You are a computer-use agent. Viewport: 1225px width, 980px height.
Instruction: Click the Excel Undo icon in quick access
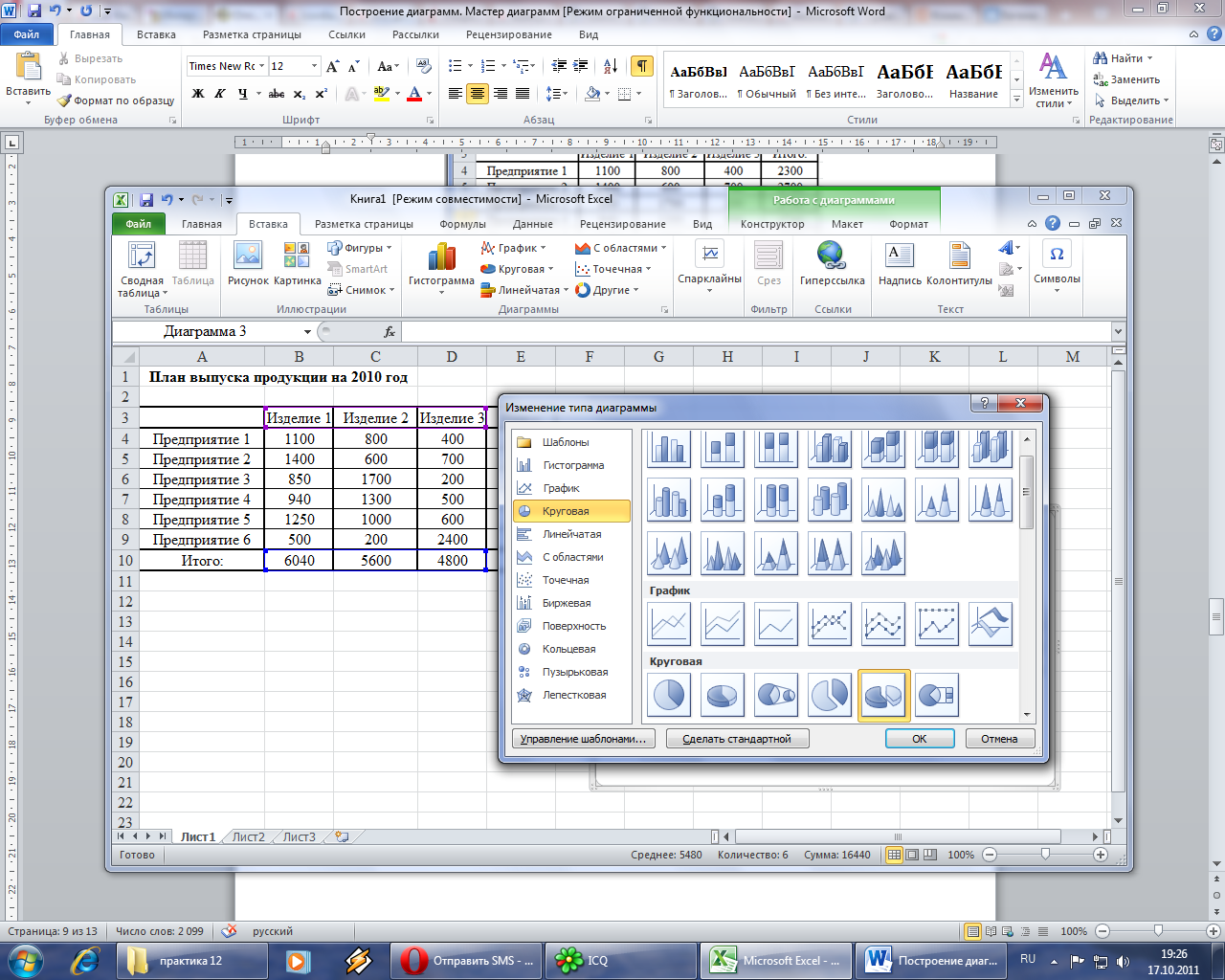(x=167, y=199)
